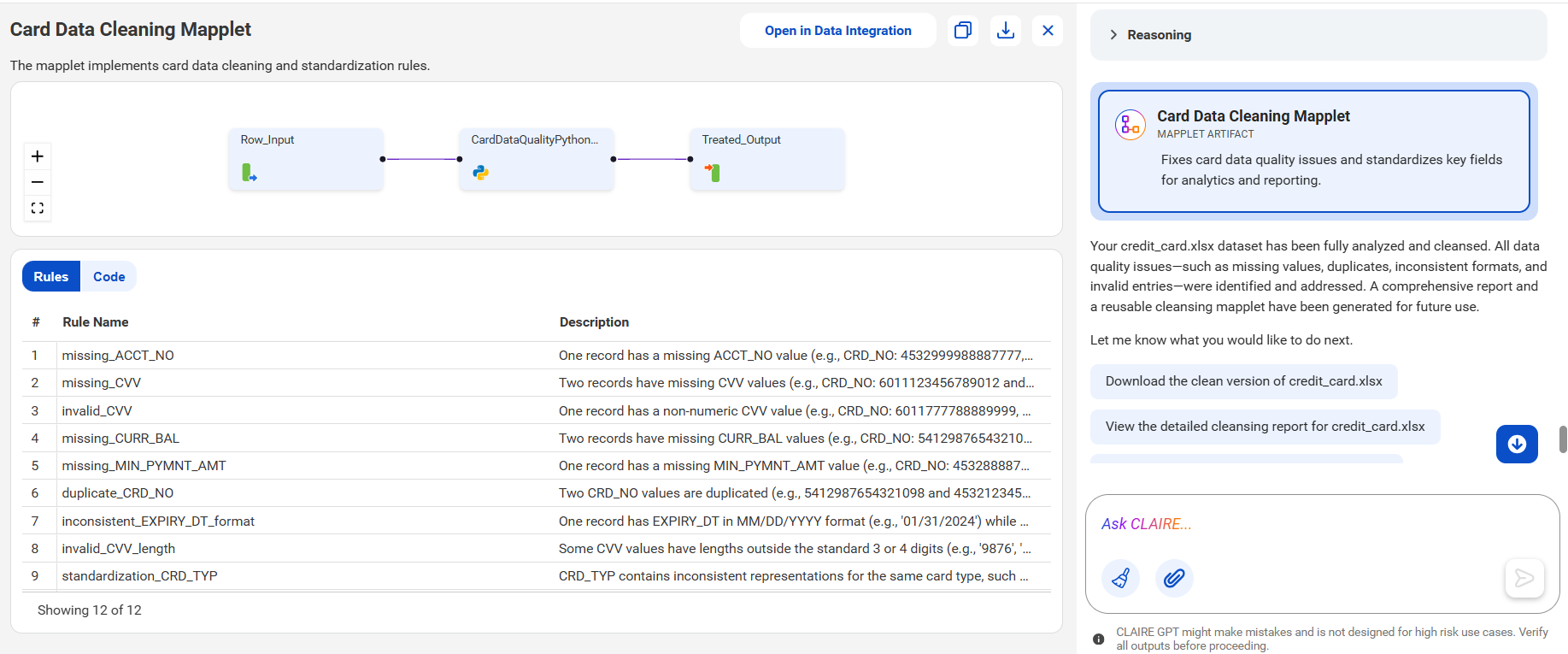The image size is (1568, 654).
Task: Select the missing_ACCT_NO rule row
Action: [x=537, y=356]
